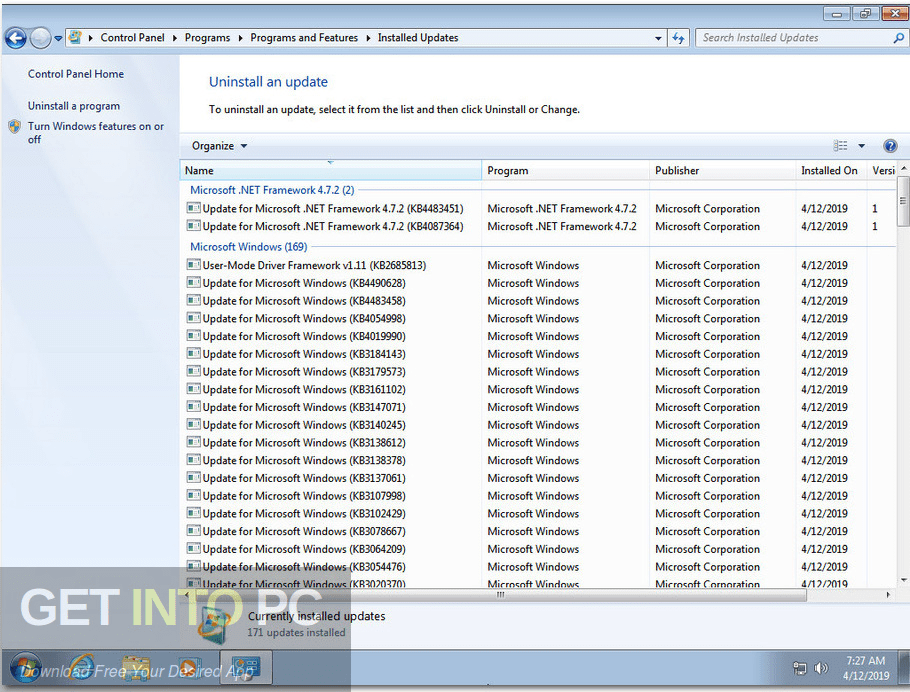Click the volume speaker tray icon
This screenshot has width=910, height=692.
click(821, 669)
